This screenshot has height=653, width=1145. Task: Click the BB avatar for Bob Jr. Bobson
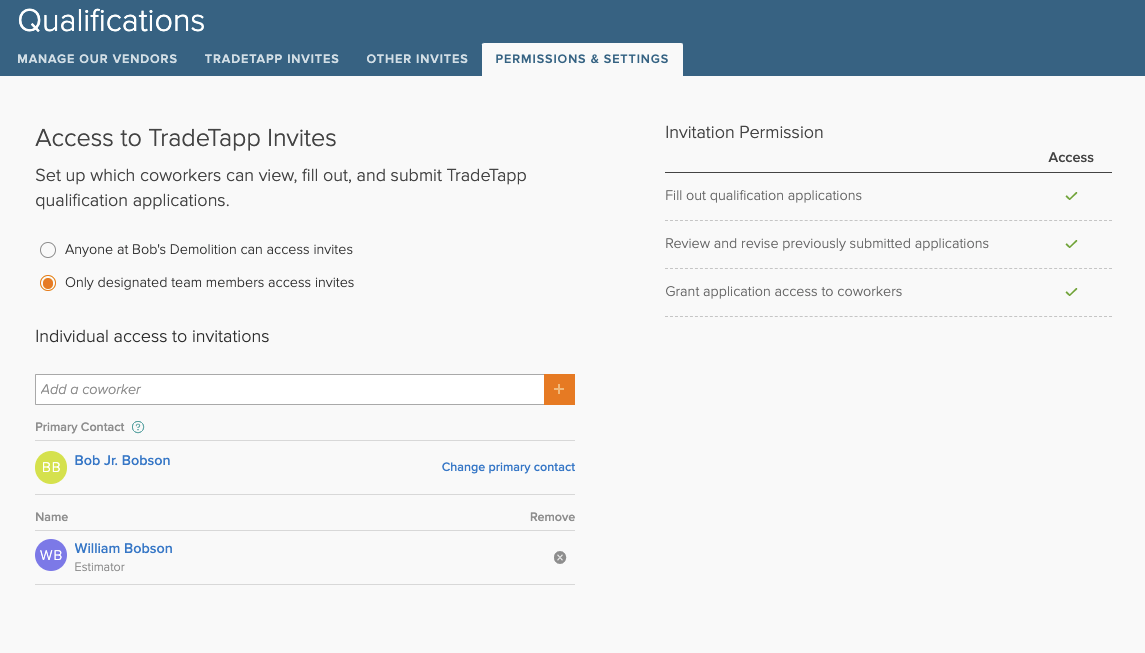click(51, 467)
